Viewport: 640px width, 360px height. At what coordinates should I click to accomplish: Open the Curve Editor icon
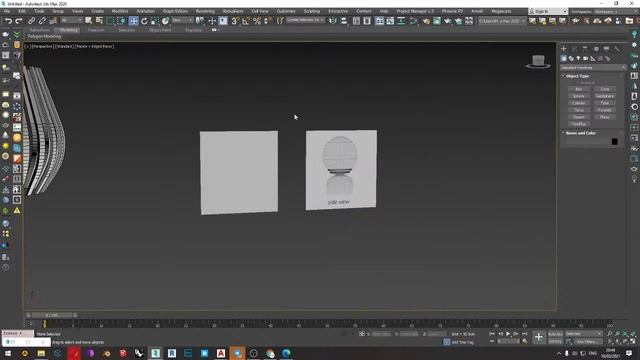click(390, 21)
